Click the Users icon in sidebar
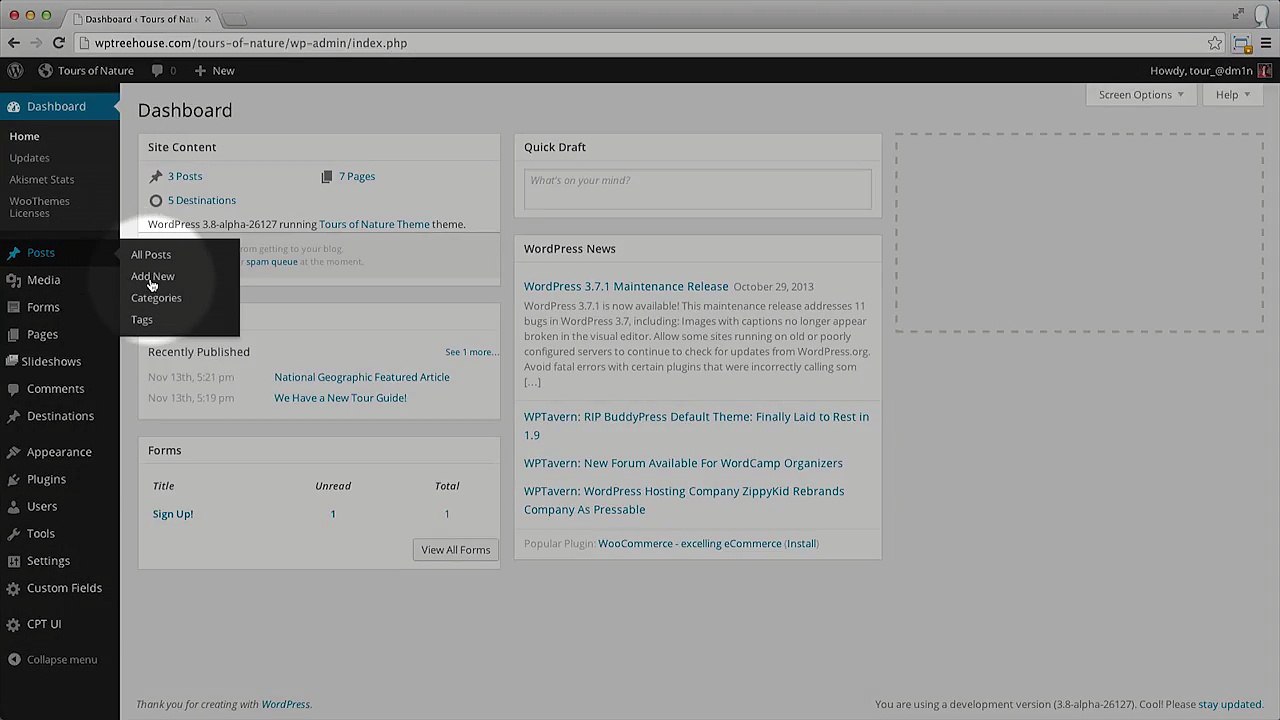1280x720 pixels. (13, 506)
